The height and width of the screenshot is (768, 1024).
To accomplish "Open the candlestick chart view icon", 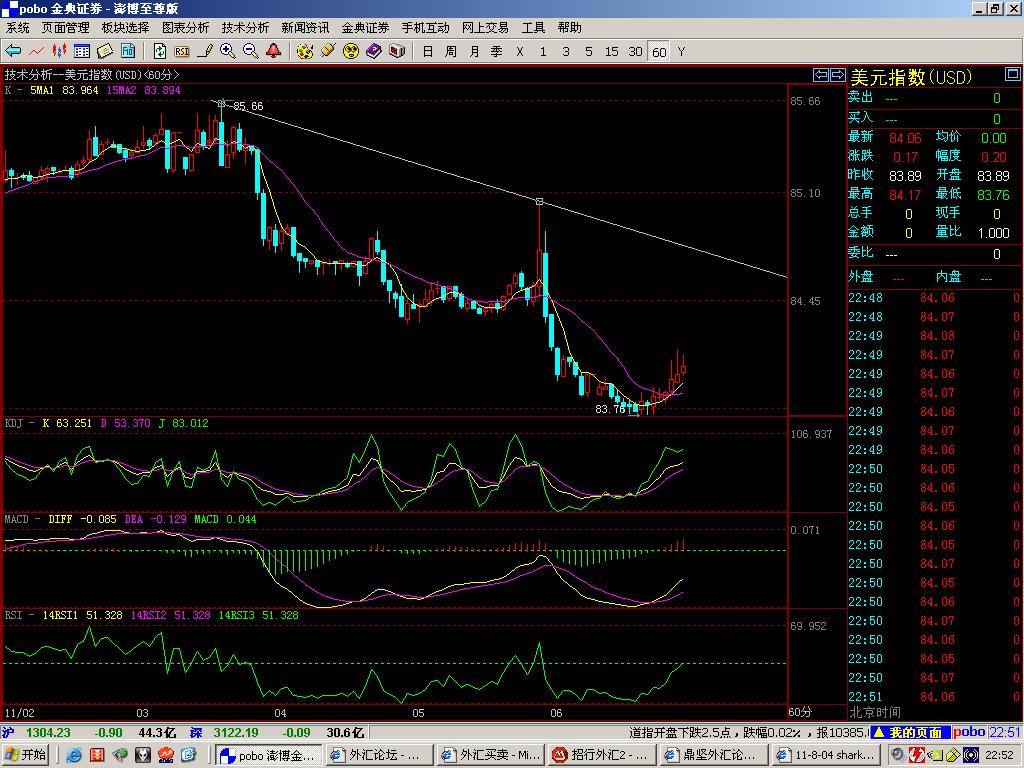I will (59, 51).
